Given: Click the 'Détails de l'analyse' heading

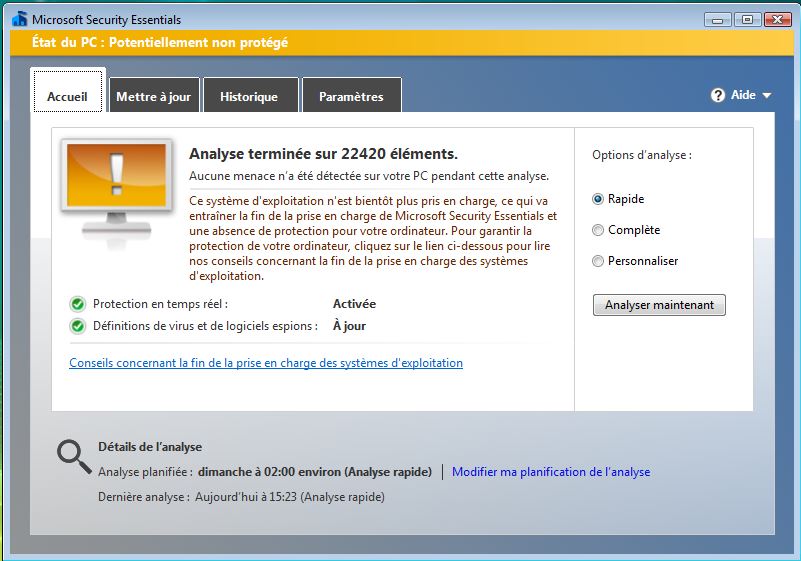Looking at the screenshot, I should [150, 447].
